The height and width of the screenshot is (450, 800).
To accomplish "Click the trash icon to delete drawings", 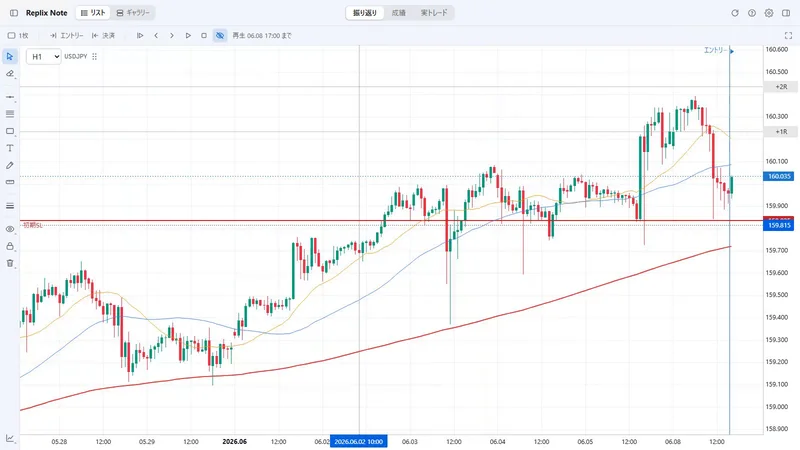I will 10,263.
